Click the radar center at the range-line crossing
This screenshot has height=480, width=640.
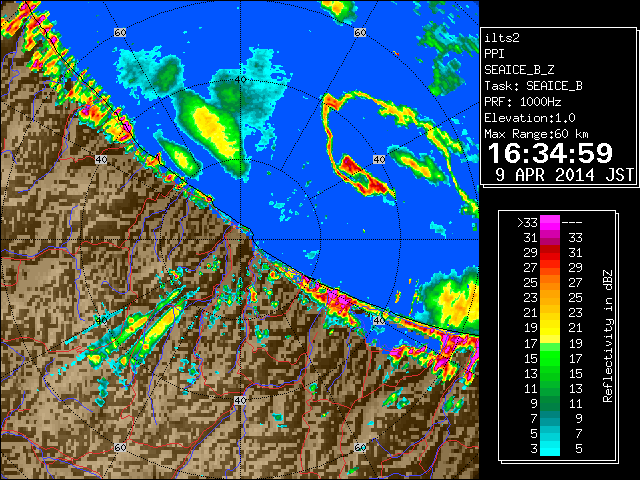240,239
